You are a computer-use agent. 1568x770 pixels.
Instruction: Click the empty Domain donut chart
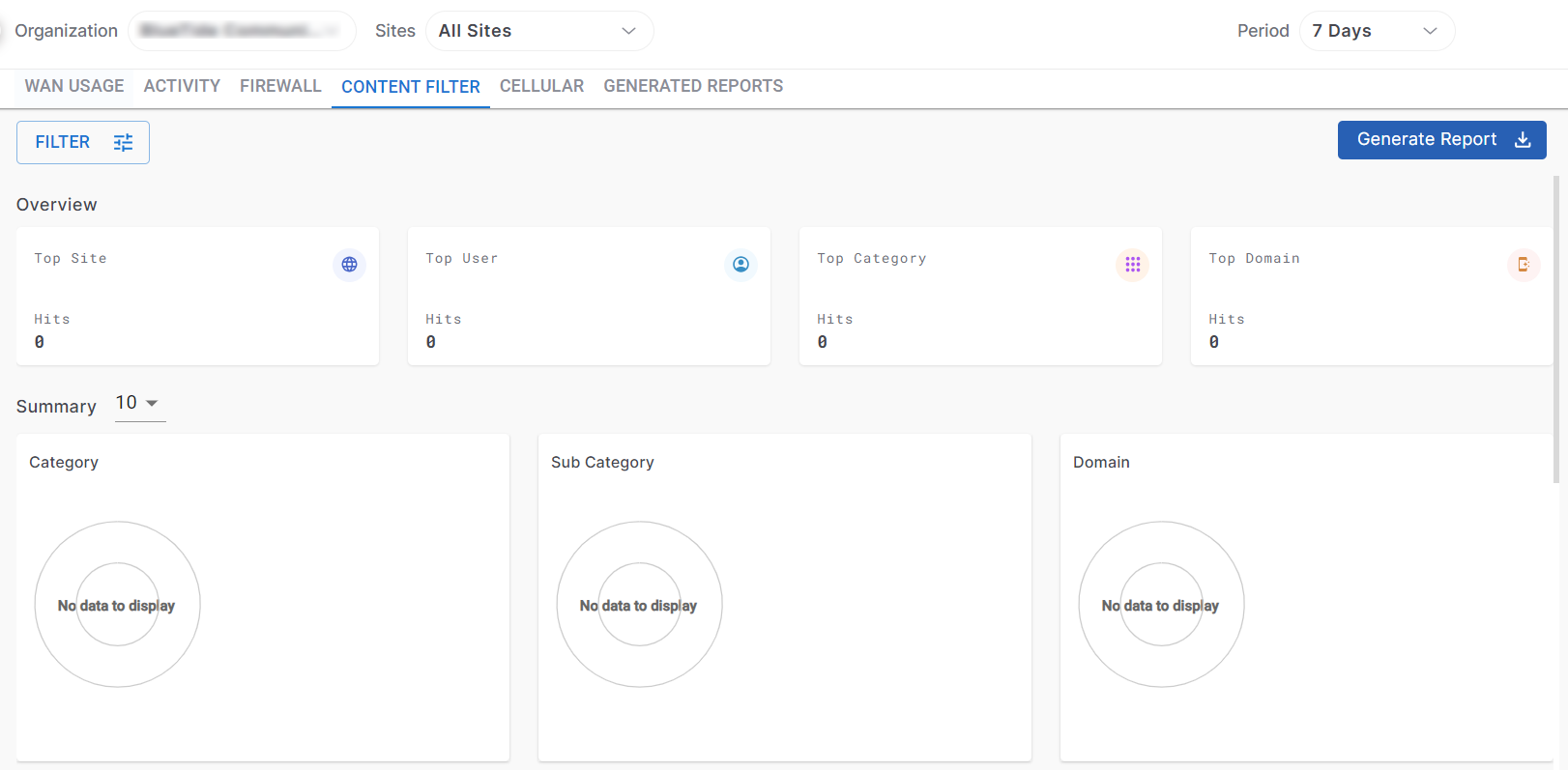[1161, 605]
